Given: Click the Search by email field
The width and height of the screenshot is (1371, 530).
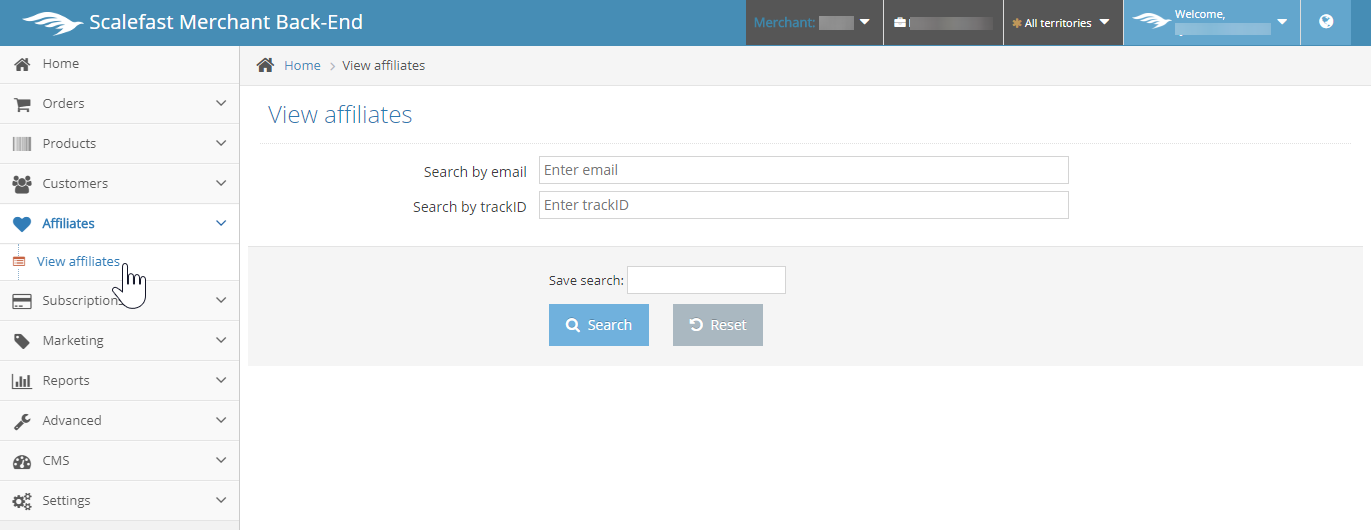Looking at the screenshot, I should pyautogui.click(x=803, y=170).
